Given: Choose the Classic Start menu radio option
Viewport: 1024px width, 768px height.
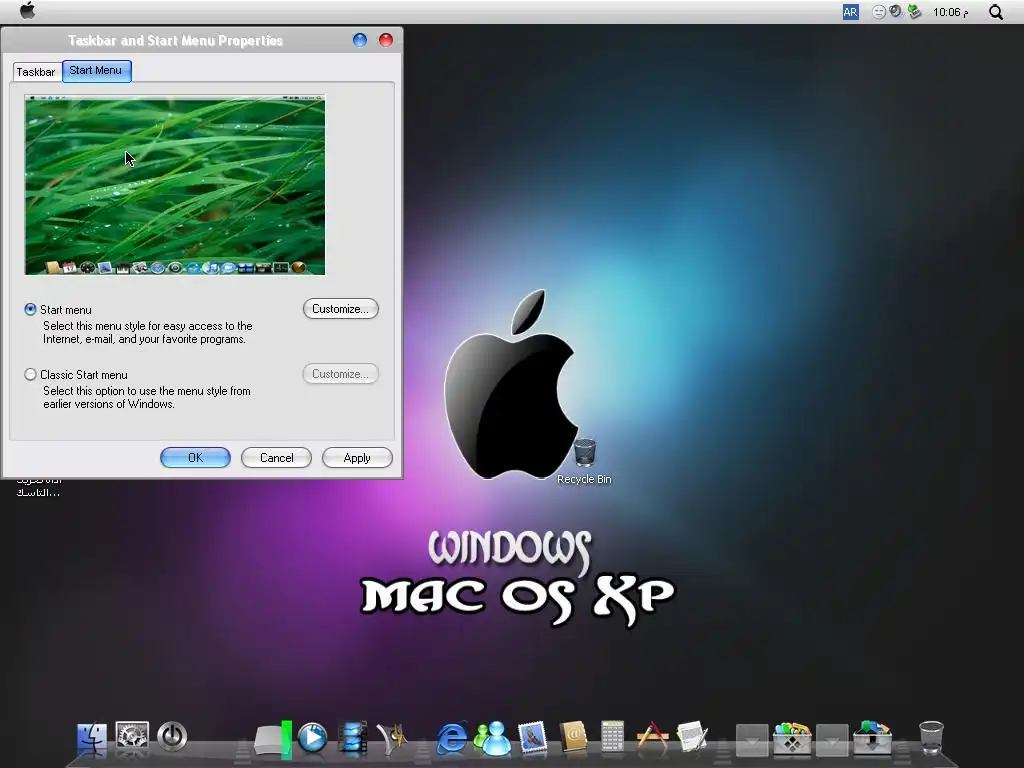Looking at the screenshot, I should [x=30, y=375].
